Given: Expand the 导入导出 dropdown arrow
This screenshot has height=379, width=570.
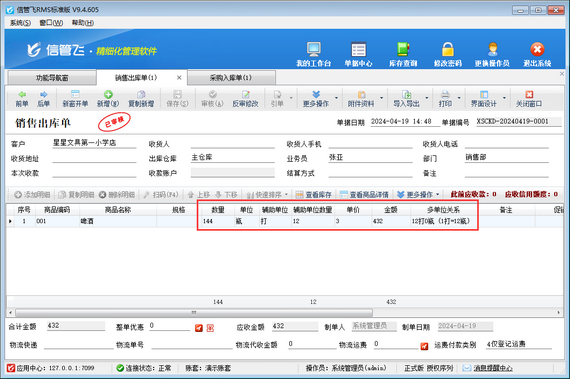Looking at the screenshot, I should point(427,98).
